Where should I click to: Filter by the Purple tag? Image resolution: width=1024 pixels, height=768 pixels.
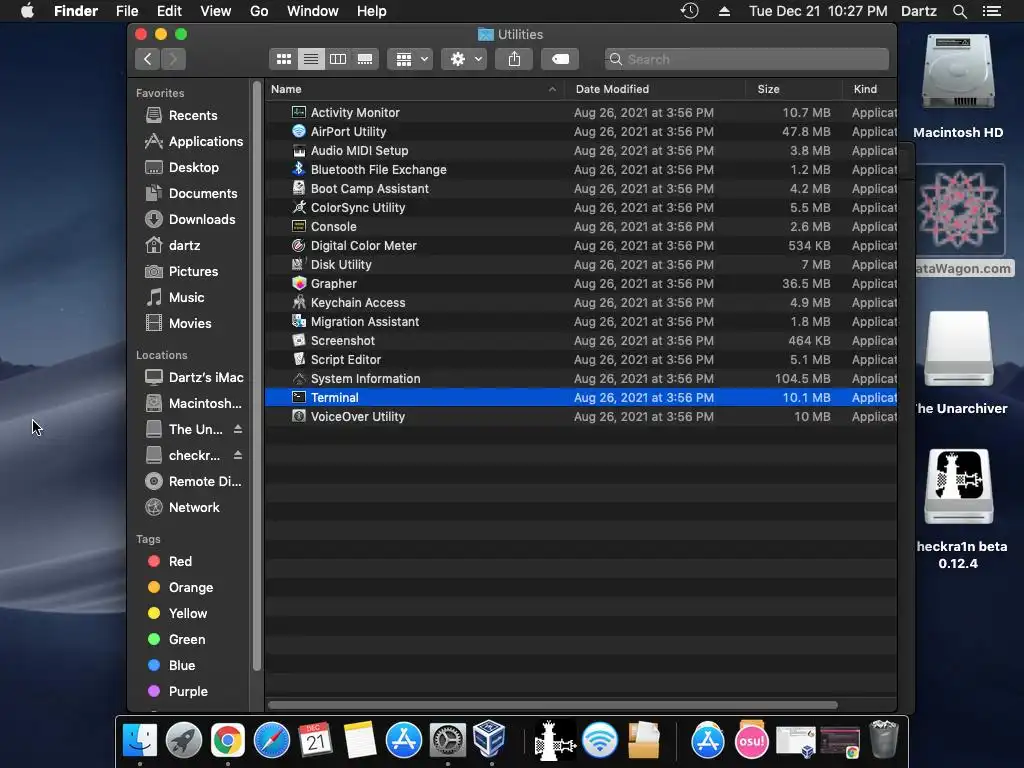coord(187,692)
